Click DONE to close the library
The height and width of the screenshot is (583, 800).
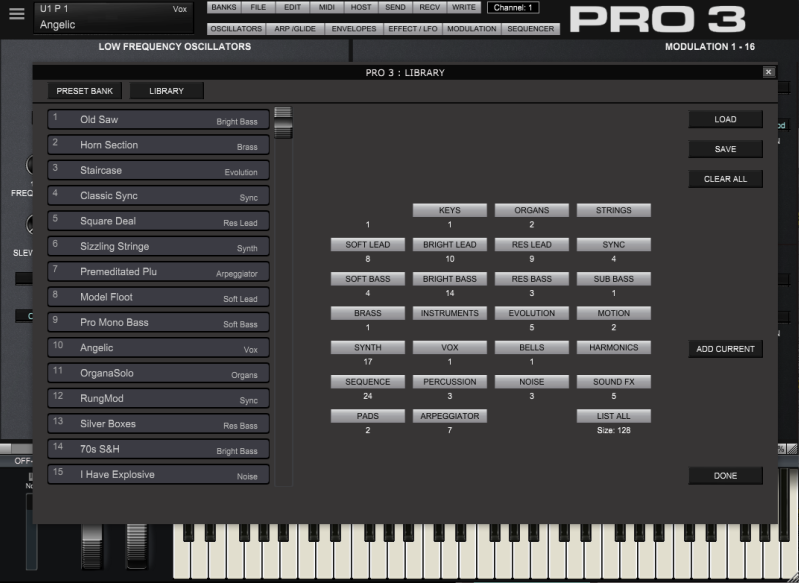click(725, 475)
